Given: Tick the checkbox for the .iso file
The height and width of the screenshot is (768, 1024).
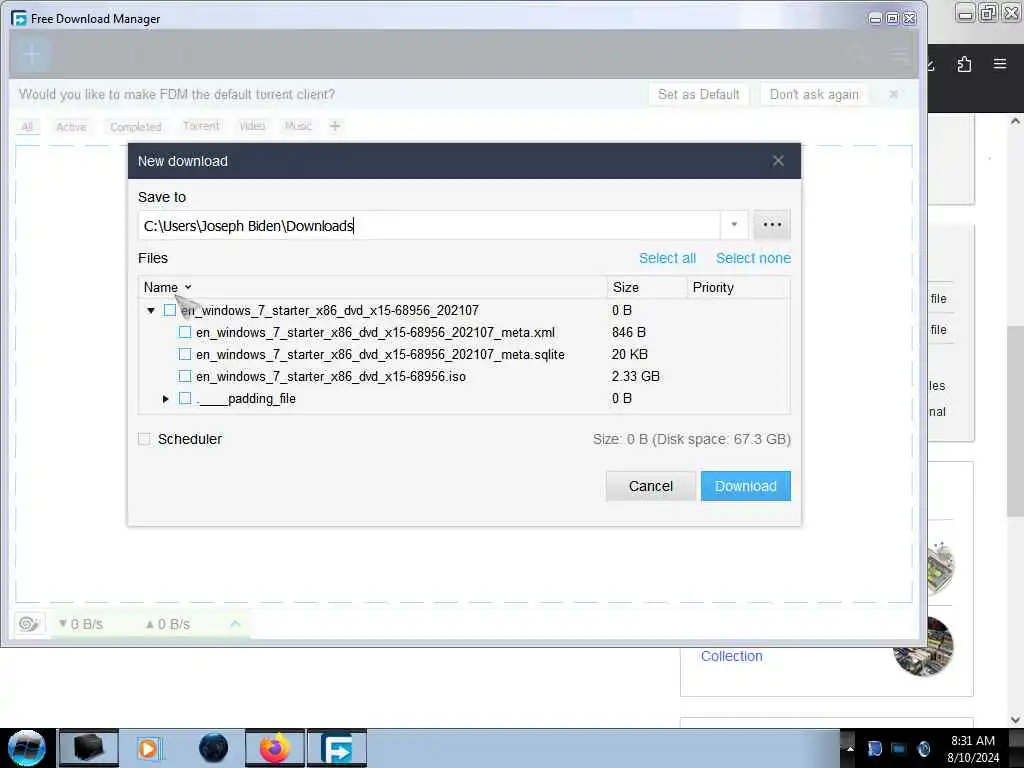Looking at the screenshot, I should point(185,376).
